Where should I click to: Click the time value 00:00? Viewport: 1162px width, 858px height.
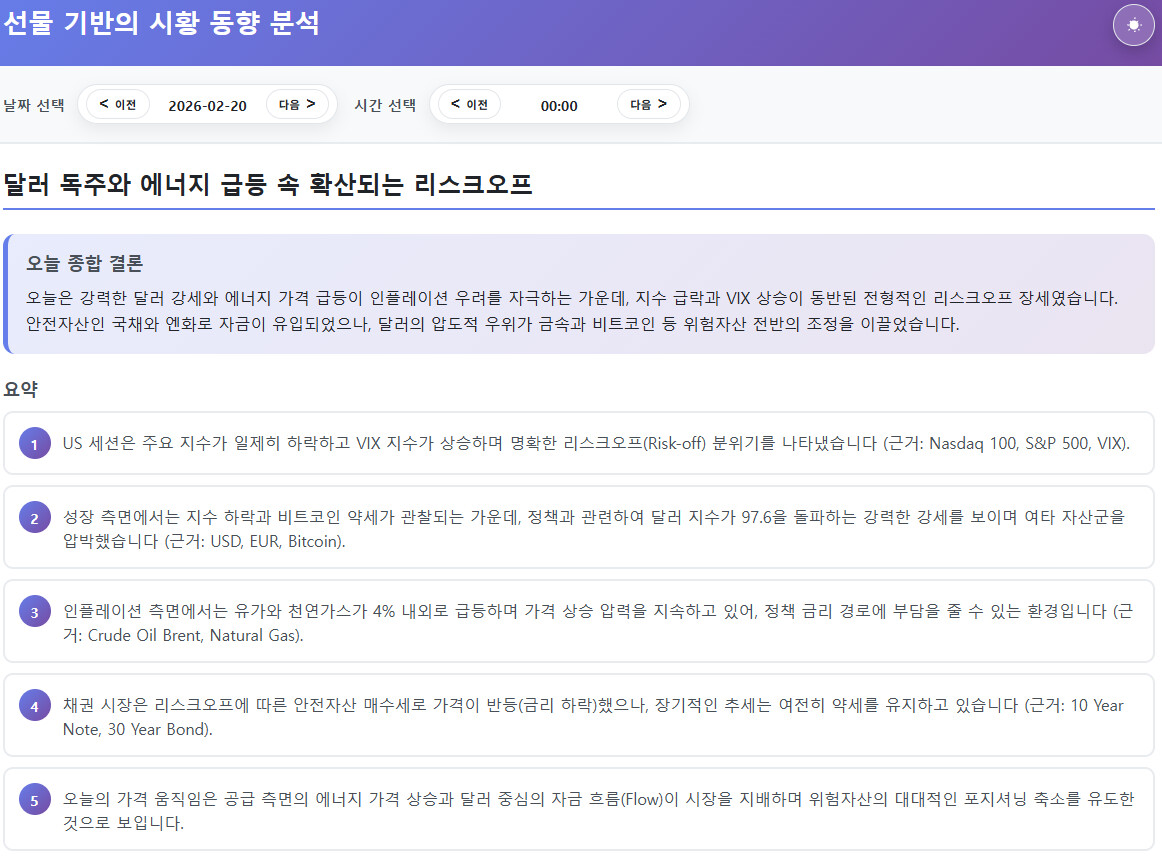pos(559,106)
